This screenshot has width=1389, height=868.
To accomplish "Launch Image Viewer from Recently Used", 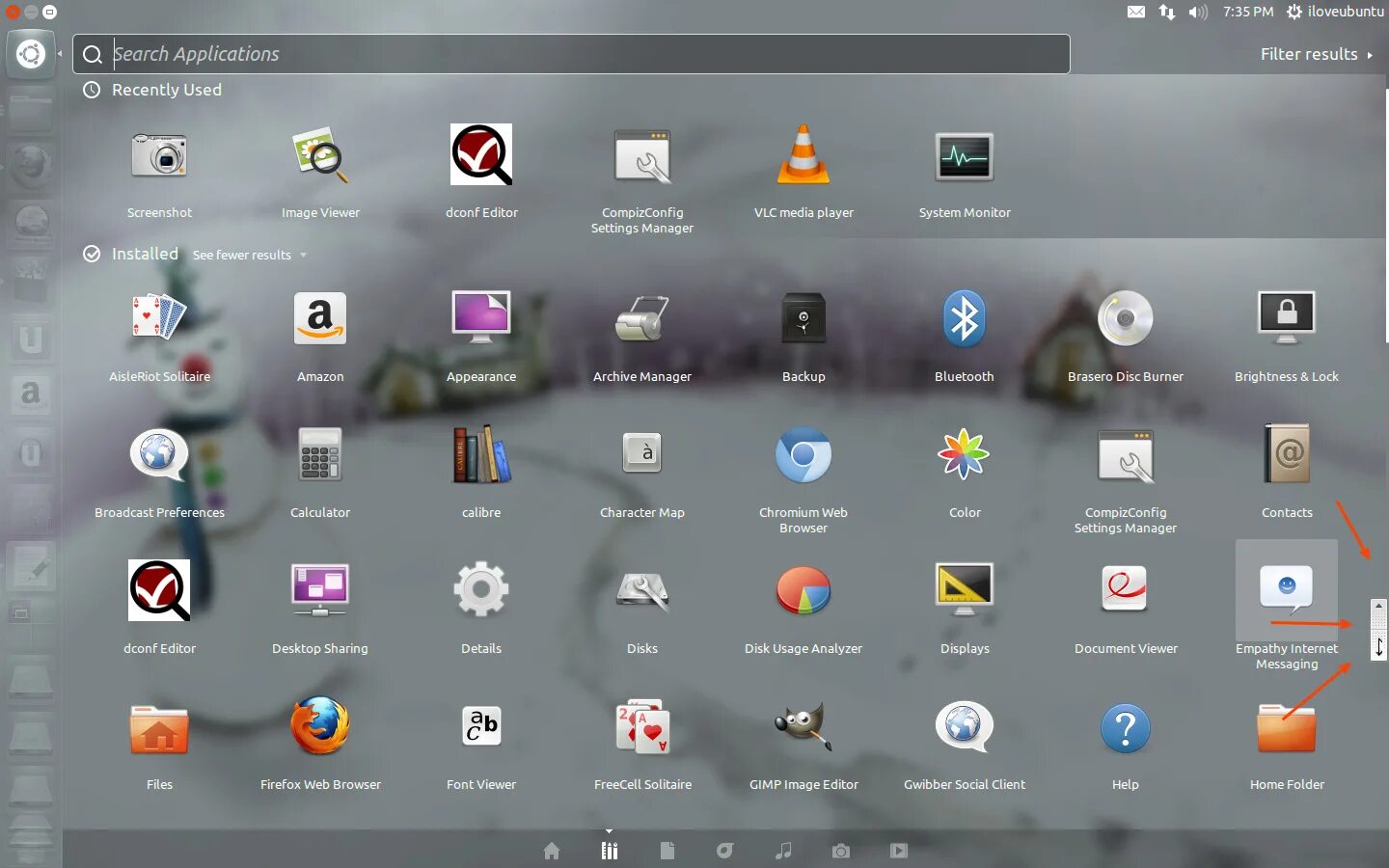I will click(x=320, y=156).
